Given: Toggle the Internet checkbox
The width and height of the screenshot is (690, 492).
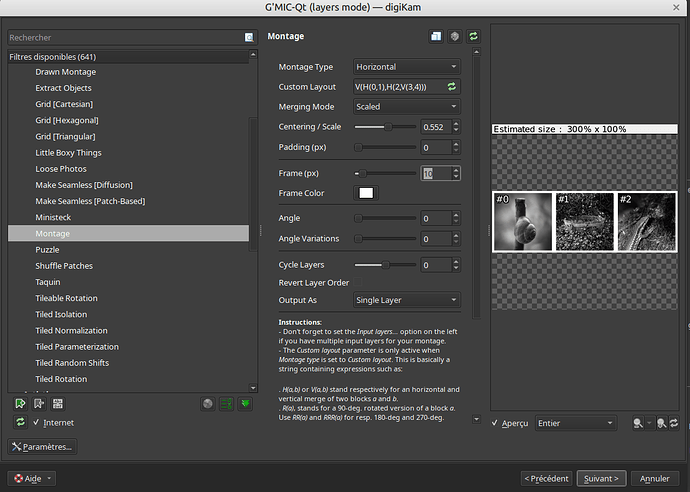Looking at the screenshot, I should coord(36,422).
